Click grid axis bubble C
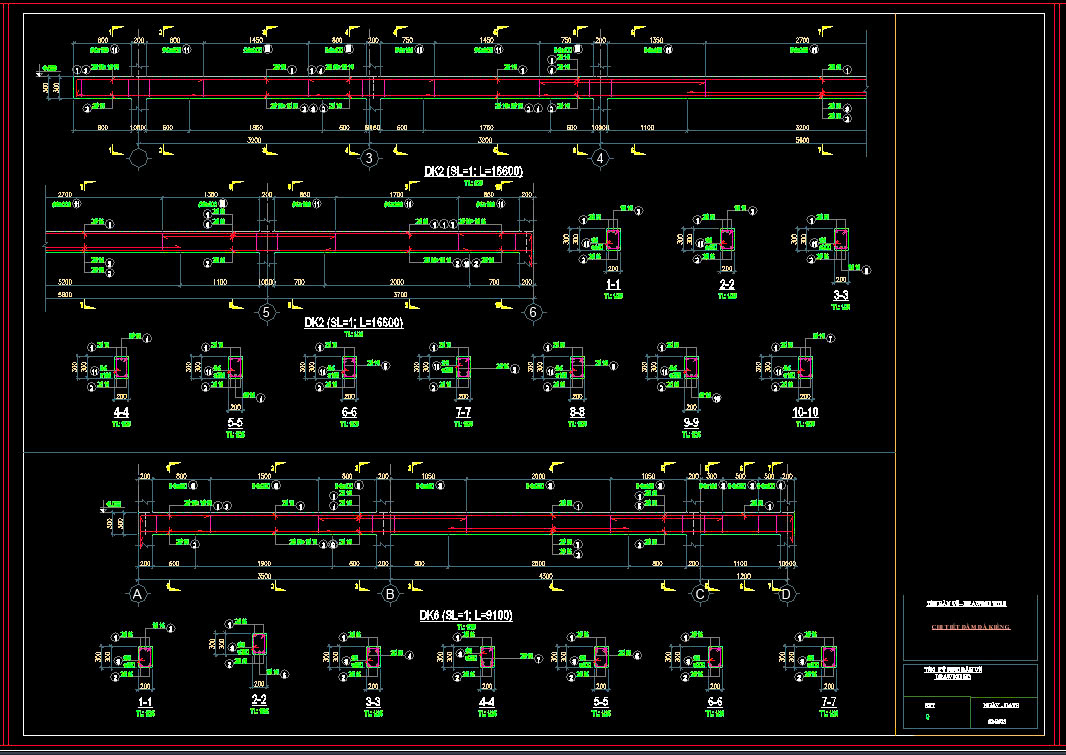 700,595
